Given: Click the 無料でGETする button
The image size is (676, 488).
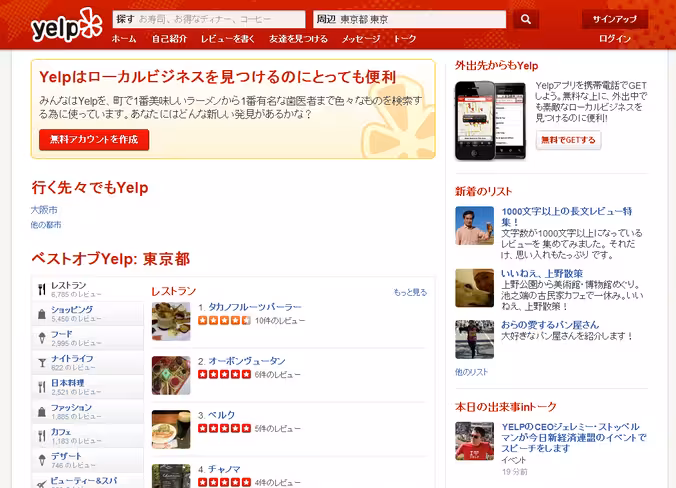Looking at the screenshot, I should click(568, 140).
